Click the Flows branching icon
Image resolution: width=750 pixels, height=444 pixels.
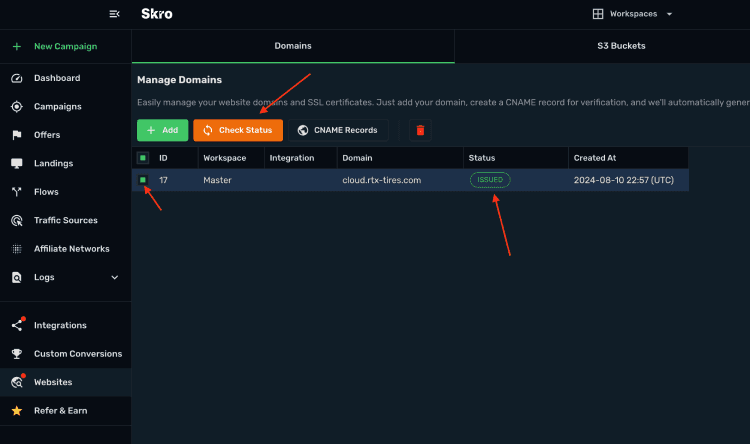point(17,192)
